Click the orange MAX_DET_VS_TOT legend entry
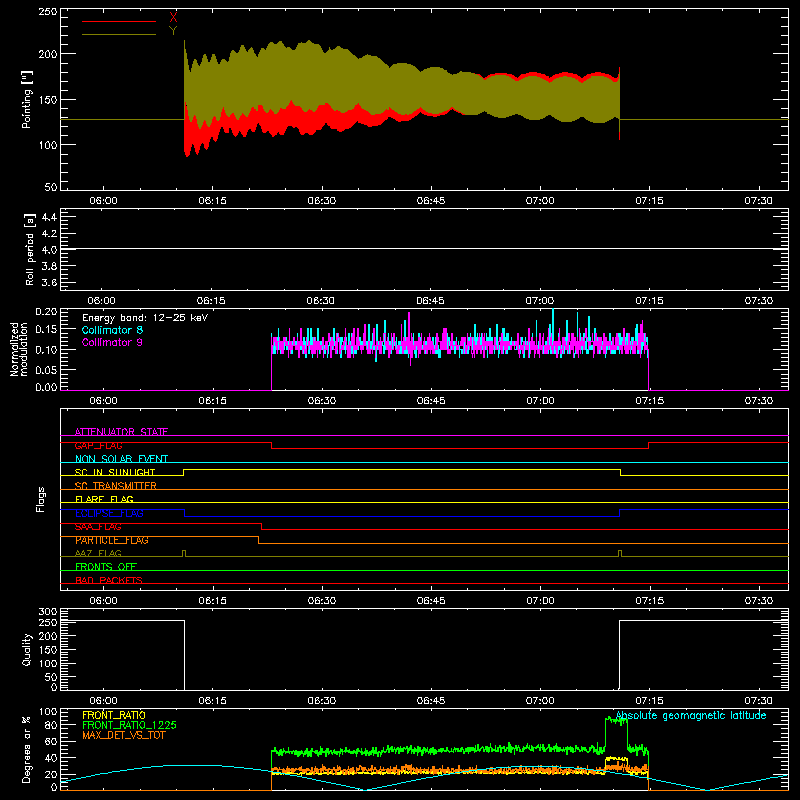This screenshot has height=800, width=800. (123, 735)
